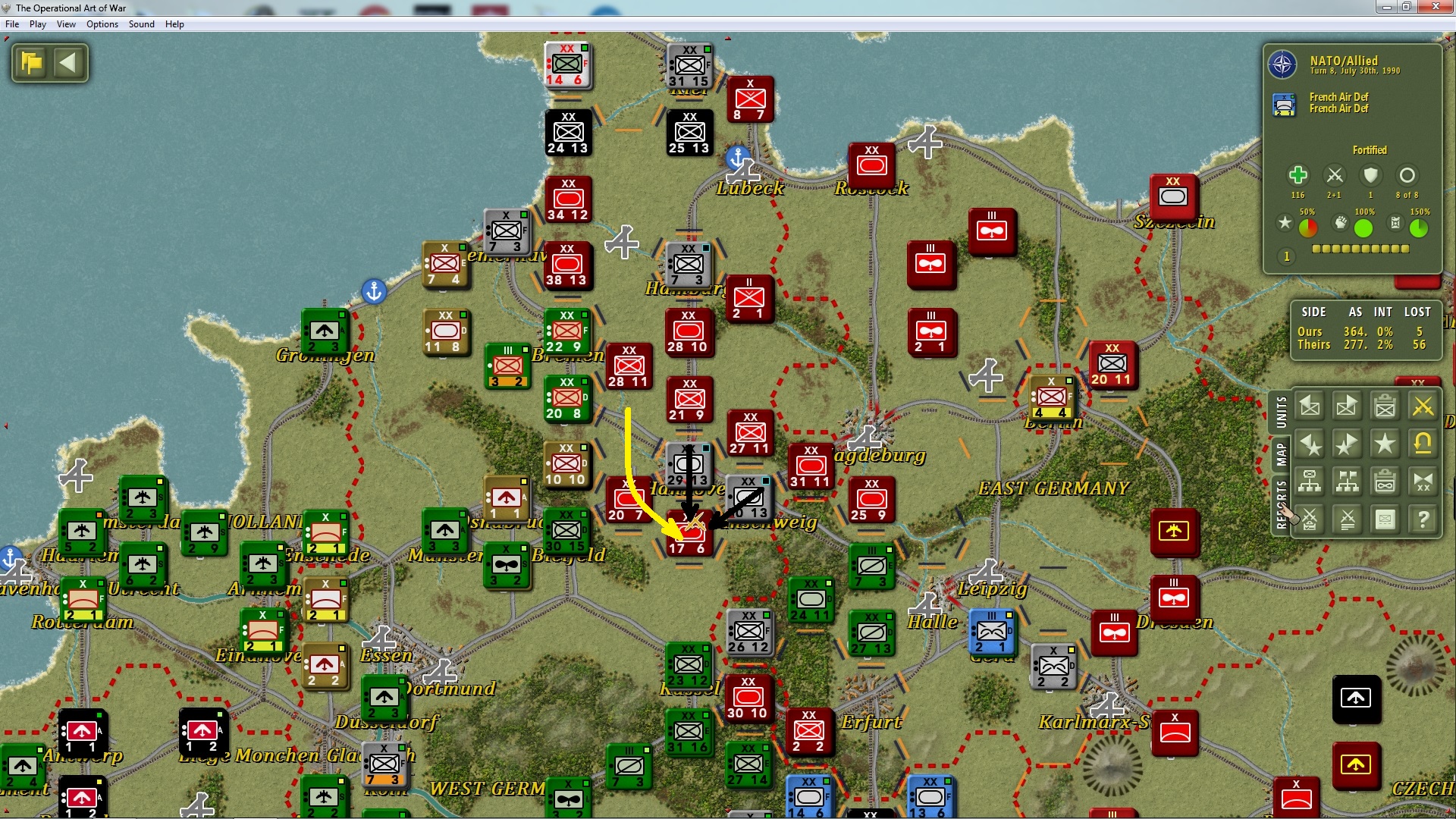The width and height of the screenshot is (1456, 819).
Task: Select the green unit labeled 22 9
Action: pos(567,331)
